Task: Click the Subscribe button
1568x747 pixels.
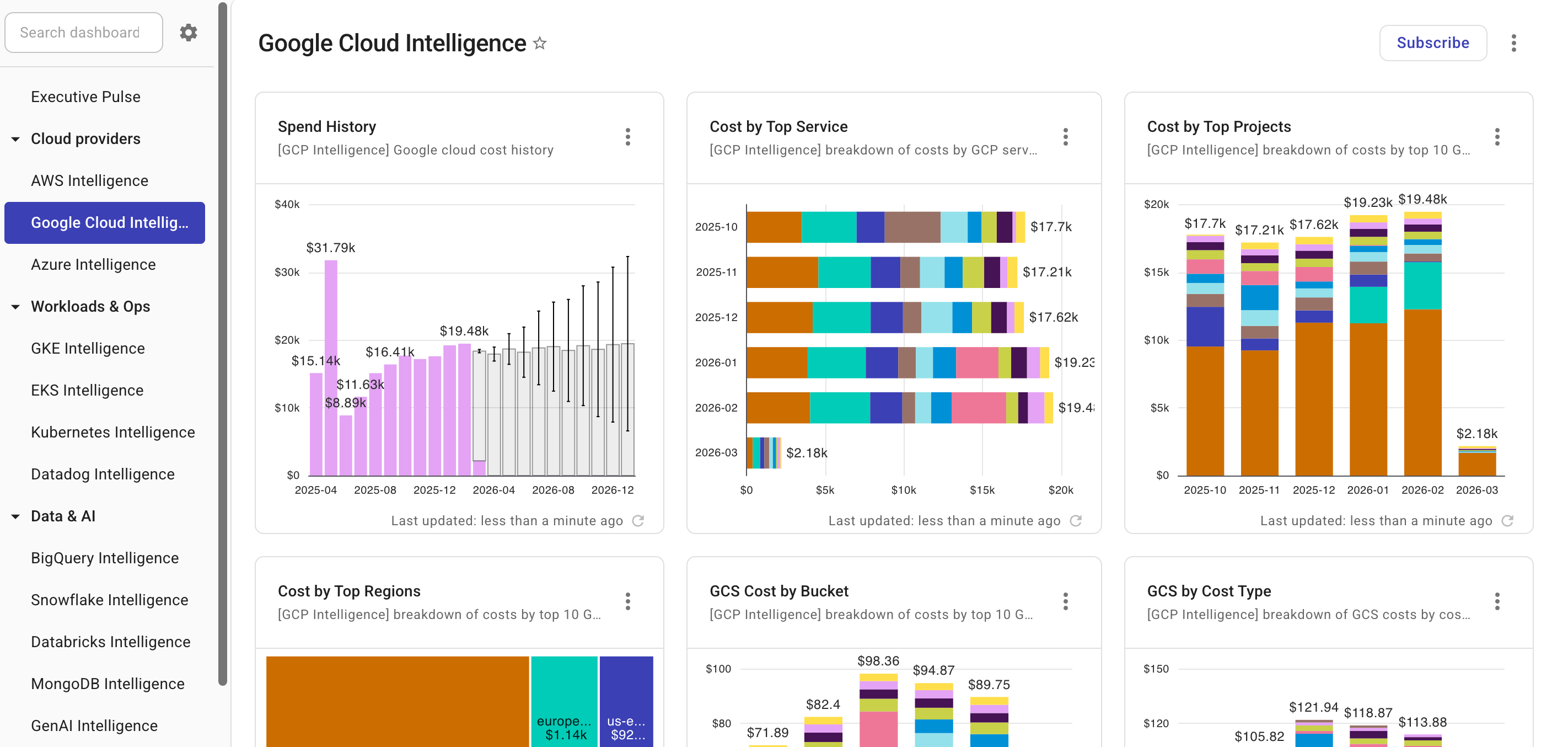Action: click(x=1432, y=42)
